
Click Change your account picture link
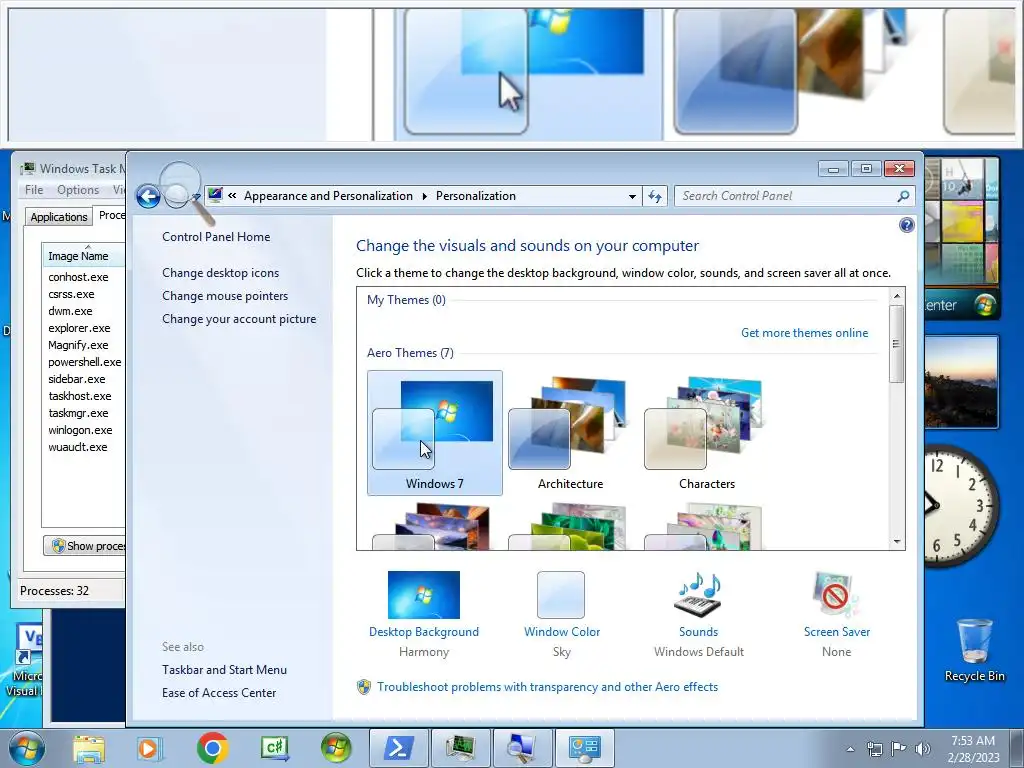click(239, 319)
